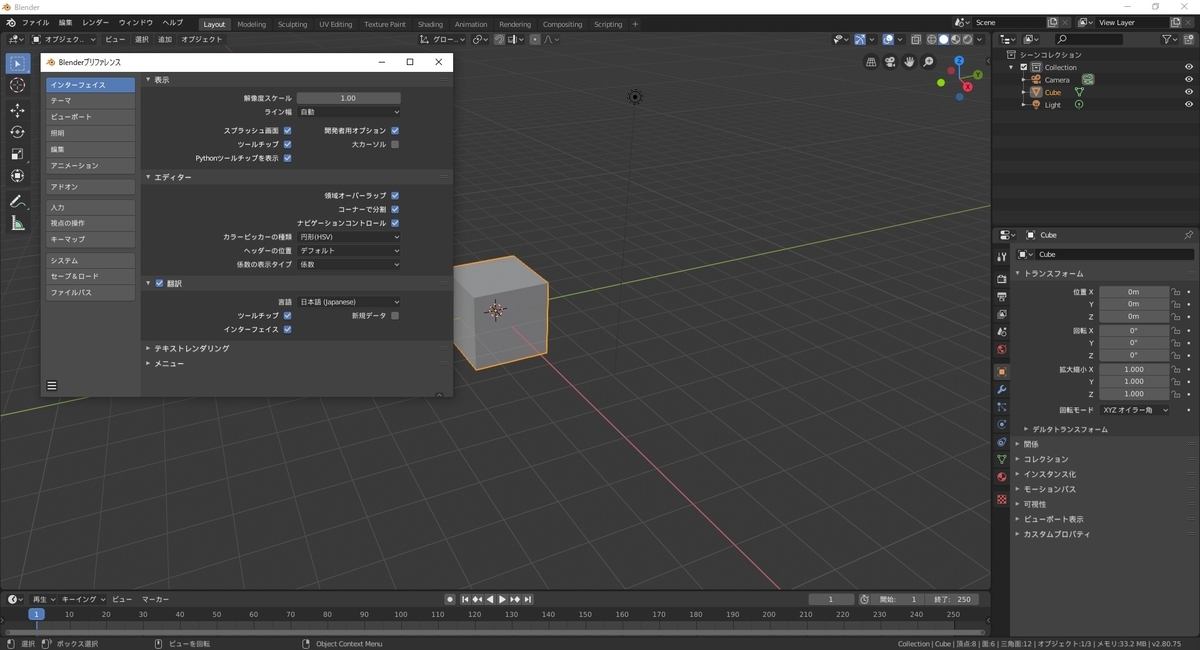Screen dimensions: 1200x650
Task: Hide the Cube object via eye icon
Action: [x=1189, y=92]
